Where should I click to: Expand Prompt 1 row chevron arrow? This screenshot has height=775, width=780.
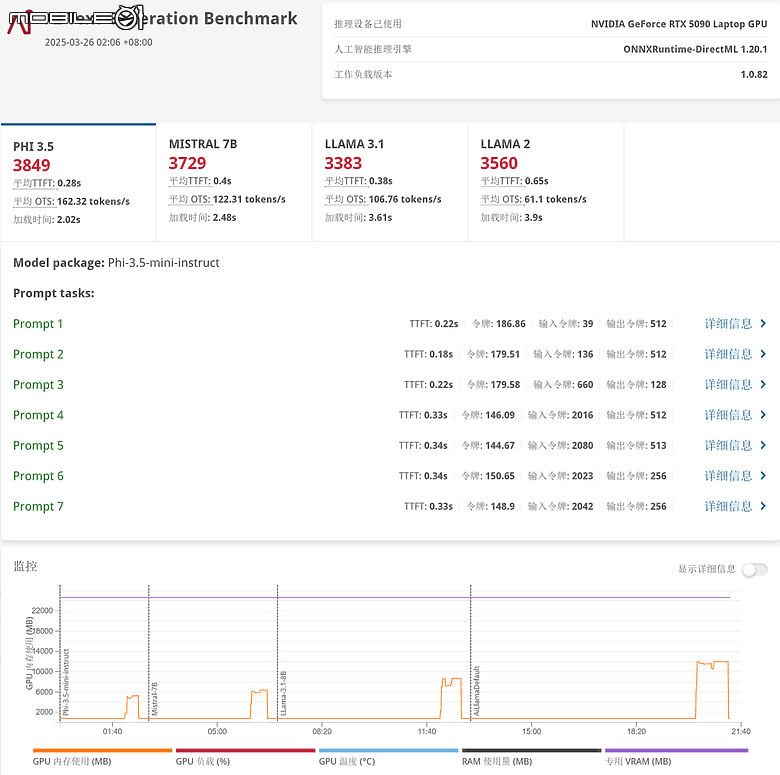point(763,324)
